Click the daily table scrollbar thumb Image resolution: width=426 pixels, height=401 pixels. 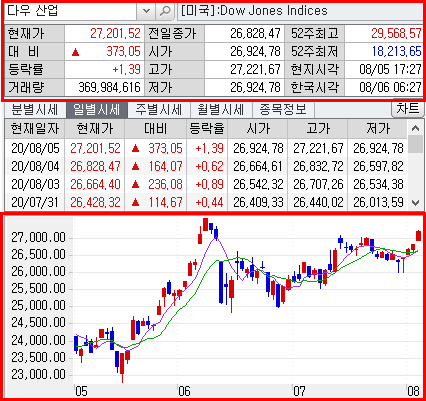coord(415,144)
